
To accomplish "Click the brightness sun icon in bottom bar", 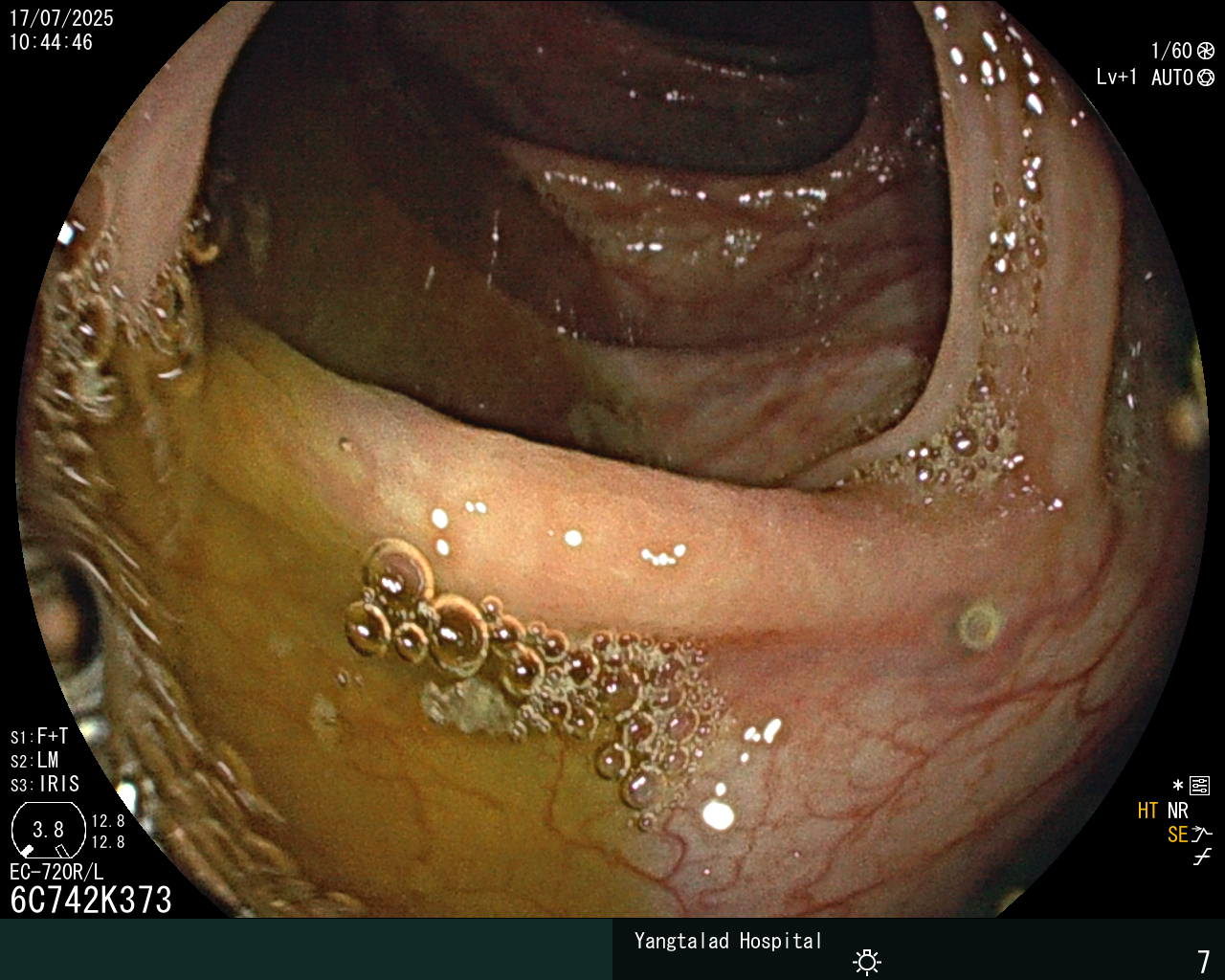I will (x=867, y=961).
